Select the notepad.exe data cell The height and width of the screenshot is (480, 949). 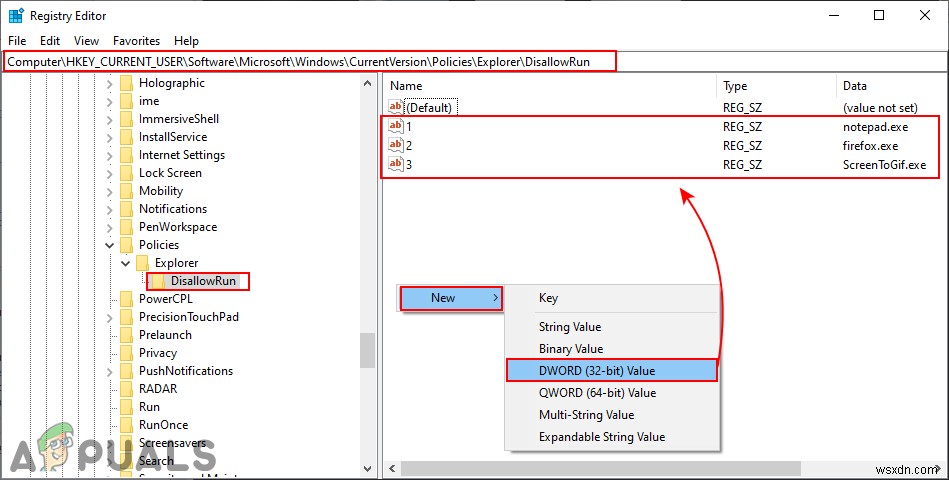[875, 127]
